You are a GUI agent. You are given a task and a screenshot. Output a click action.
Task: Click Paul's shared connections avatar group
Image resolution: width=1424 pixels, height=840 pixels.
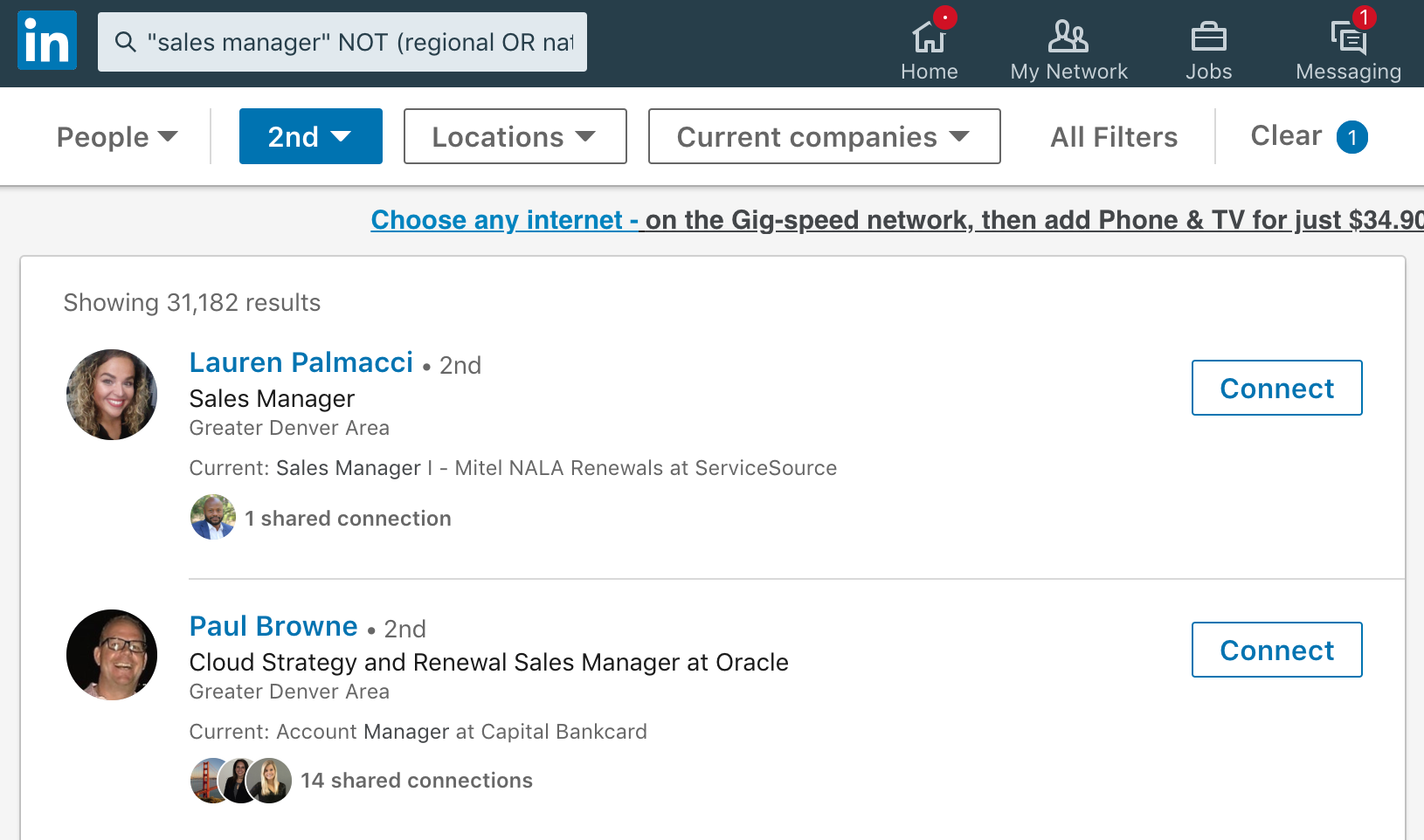point(241,781)
